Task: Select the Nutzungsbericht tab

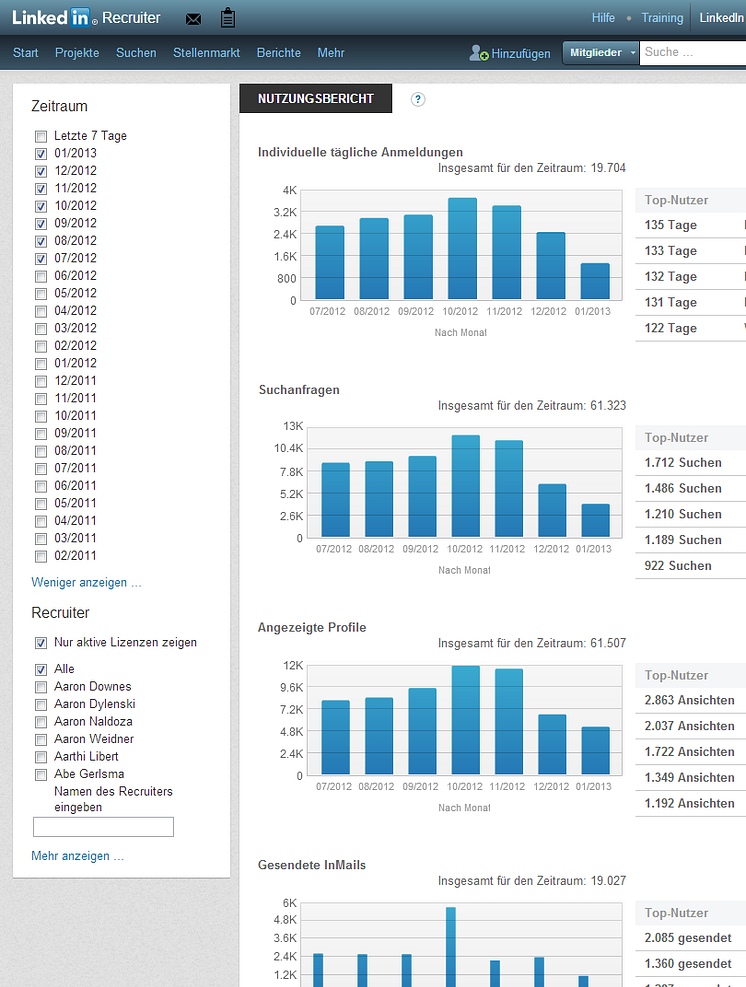Action: [315, 99]
